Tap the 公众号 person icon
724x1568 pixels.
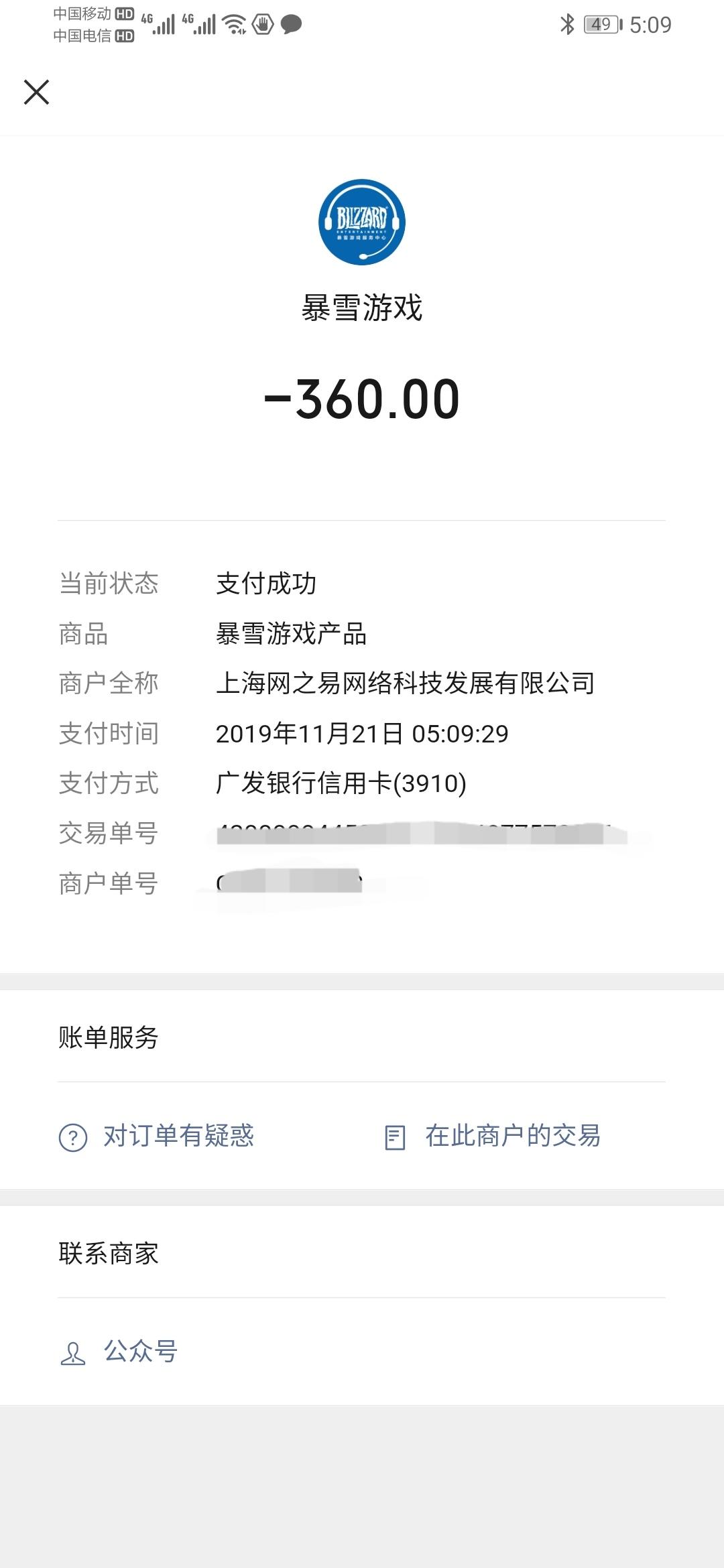73,1353
